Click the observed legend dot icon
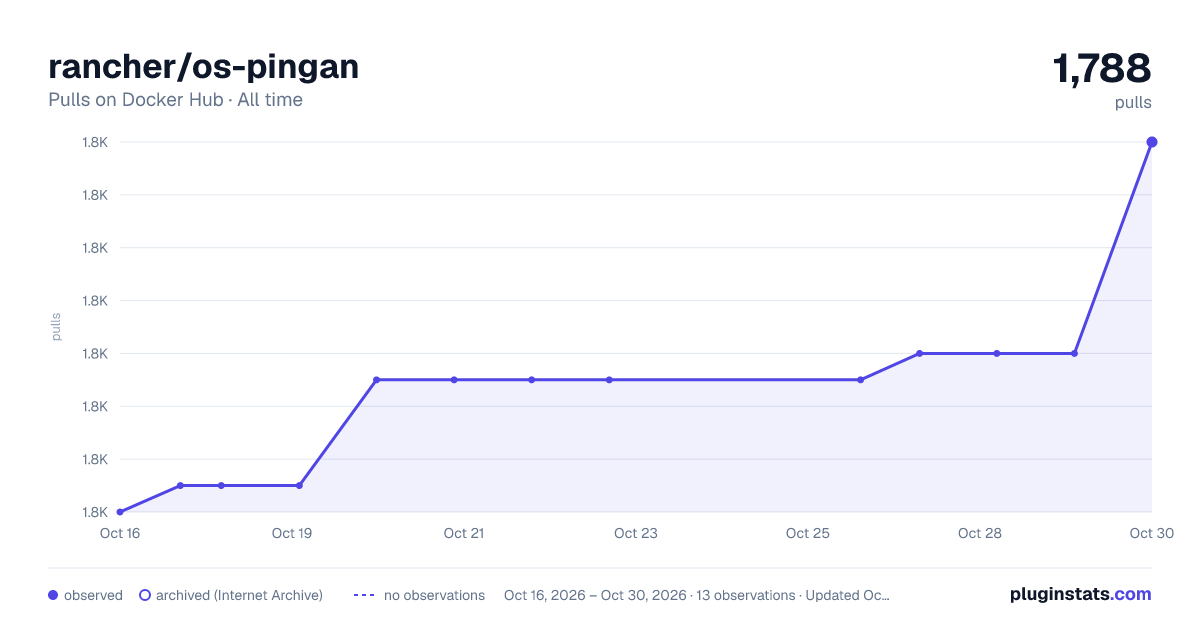 click(x=53, y=595)
